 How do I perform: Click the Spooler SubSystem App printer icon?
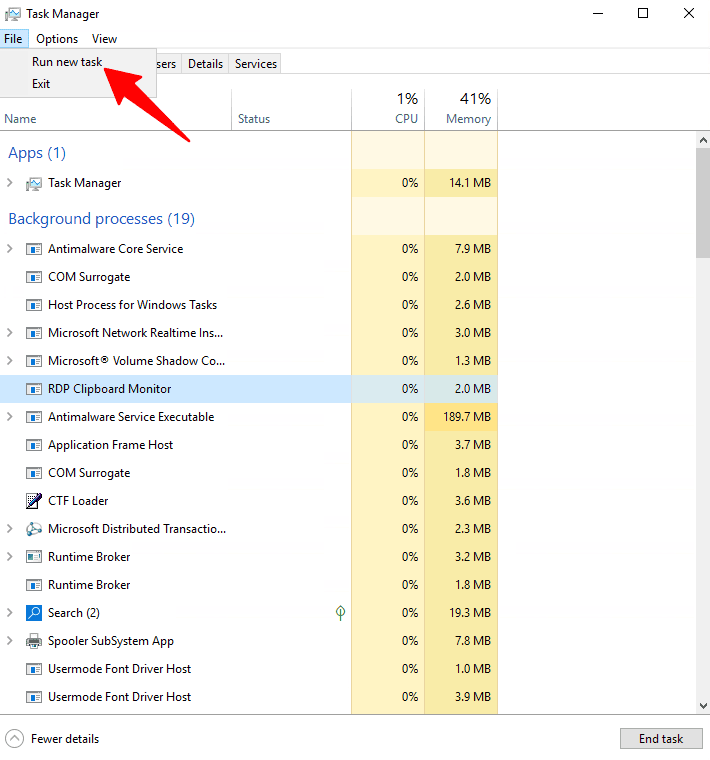[34, 641]
